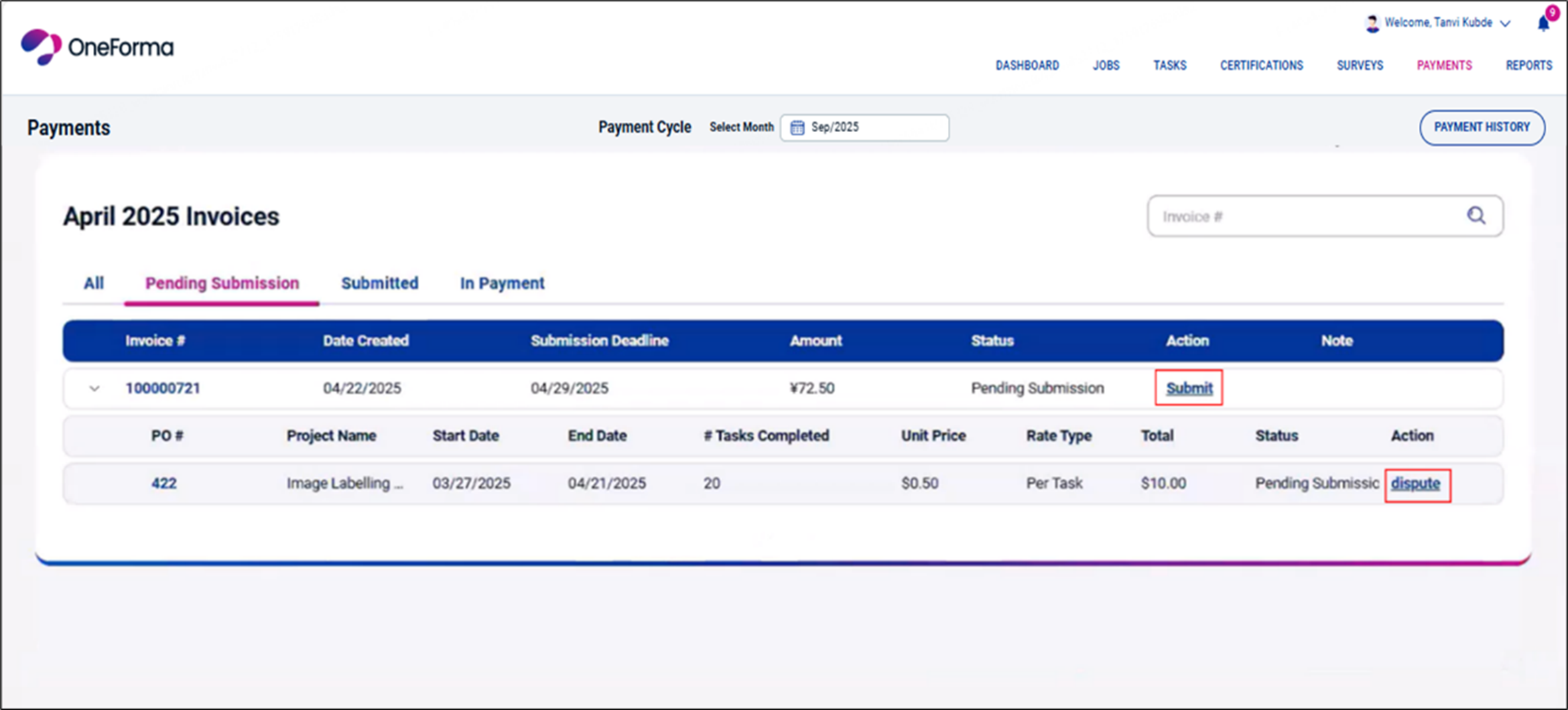The height and width of the screenshot is (710, 1568).
Task: Open the Reports menu
Action: (x=1528, y=65)
